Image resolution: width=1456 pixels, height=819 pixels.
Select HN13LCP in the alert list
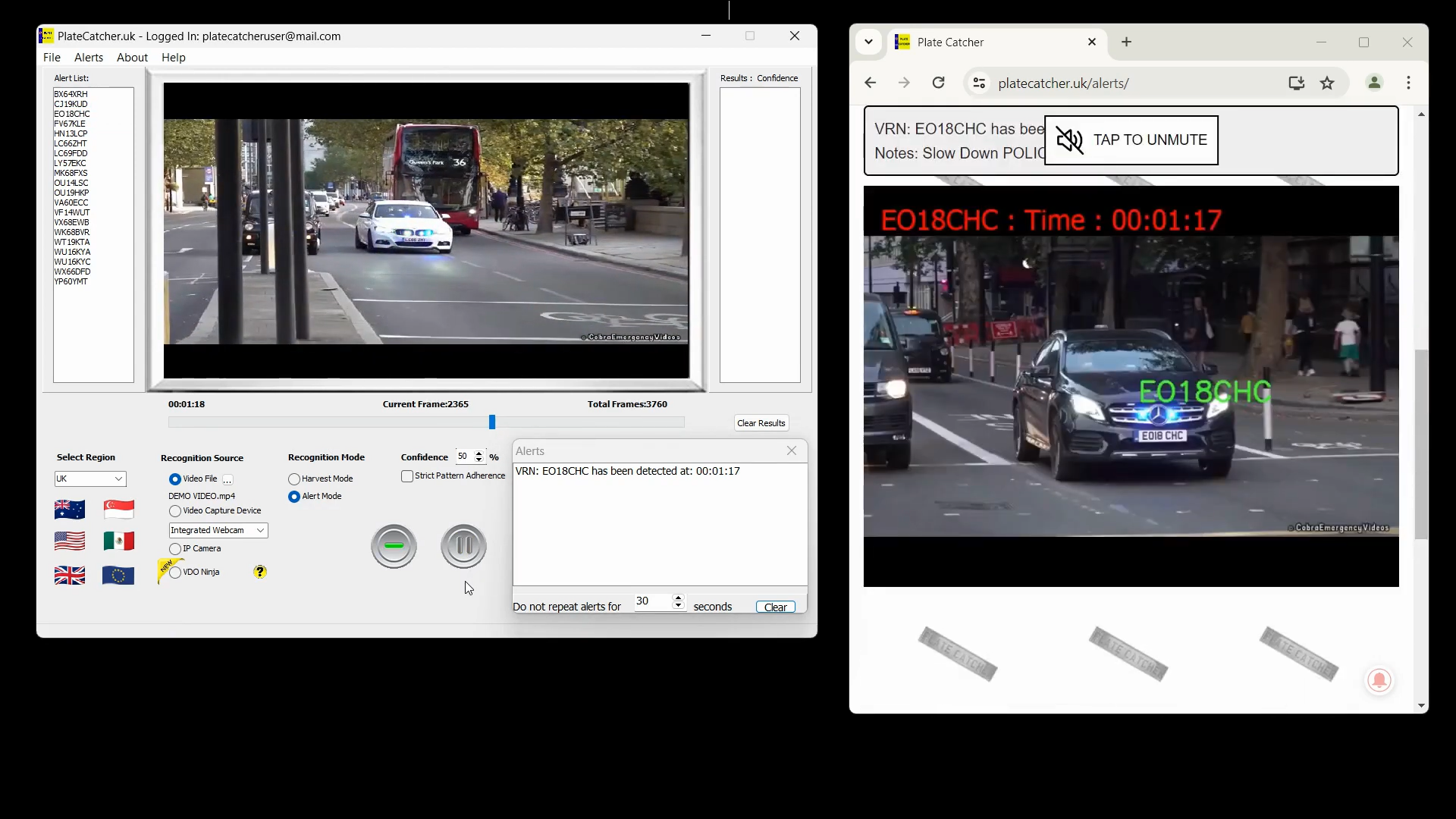coord(71,133)
